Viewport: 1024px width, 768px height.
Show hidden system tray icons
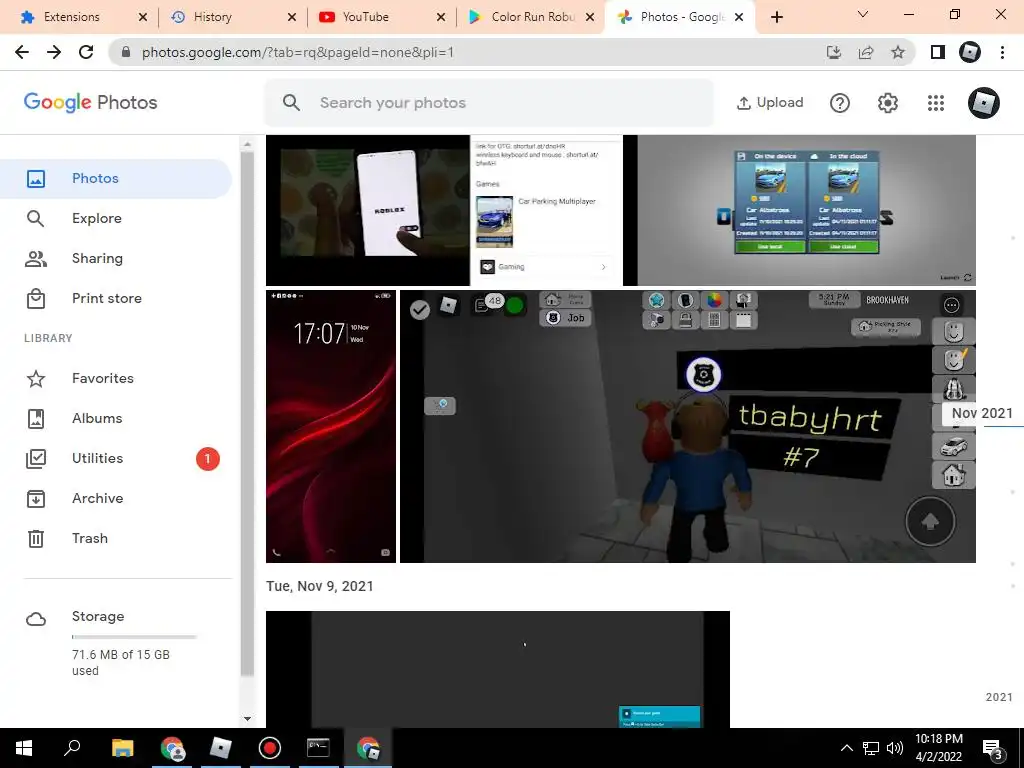point(846,748)
